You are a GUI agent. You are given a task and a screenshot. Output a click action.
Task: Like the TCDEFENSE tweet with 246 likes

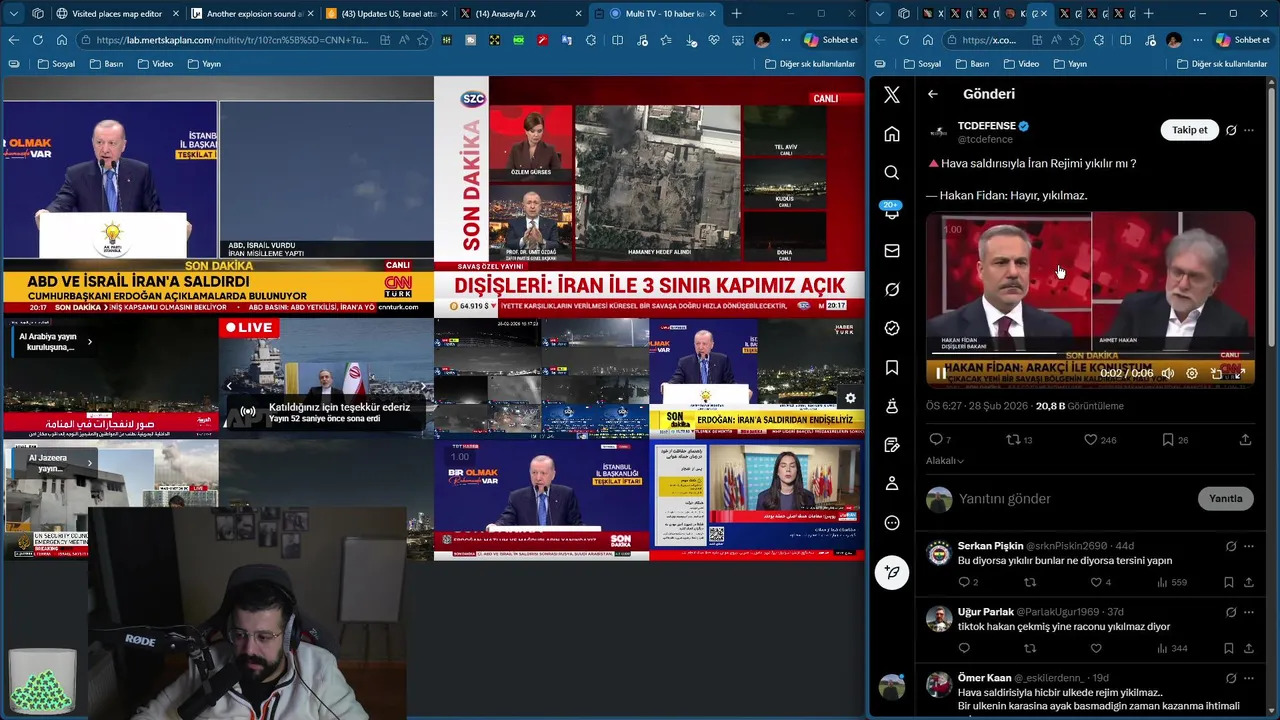click(1091, 440)
